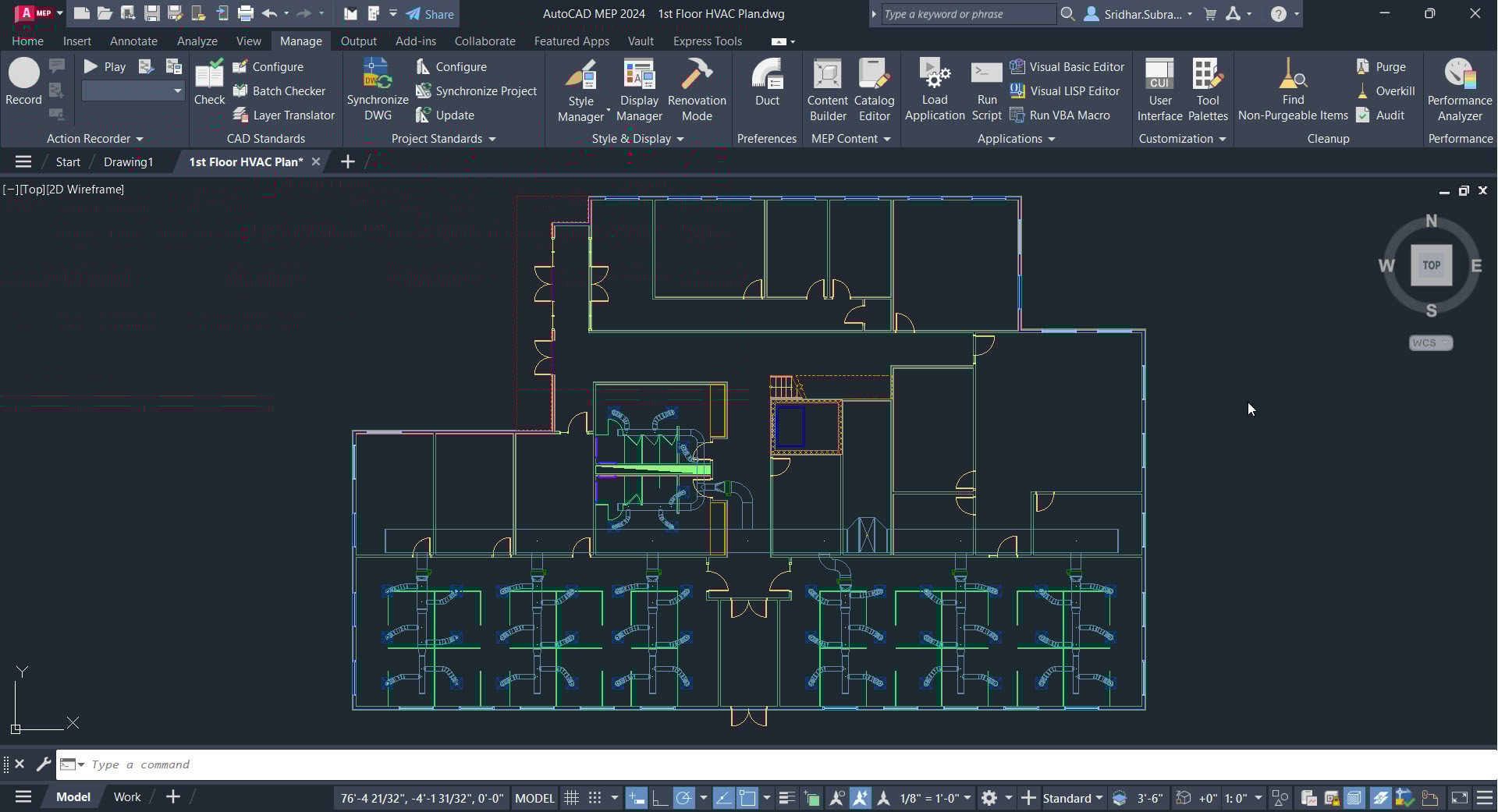
Task: Open the Standard display configuration dropdown
Action: click(1073, 798)
